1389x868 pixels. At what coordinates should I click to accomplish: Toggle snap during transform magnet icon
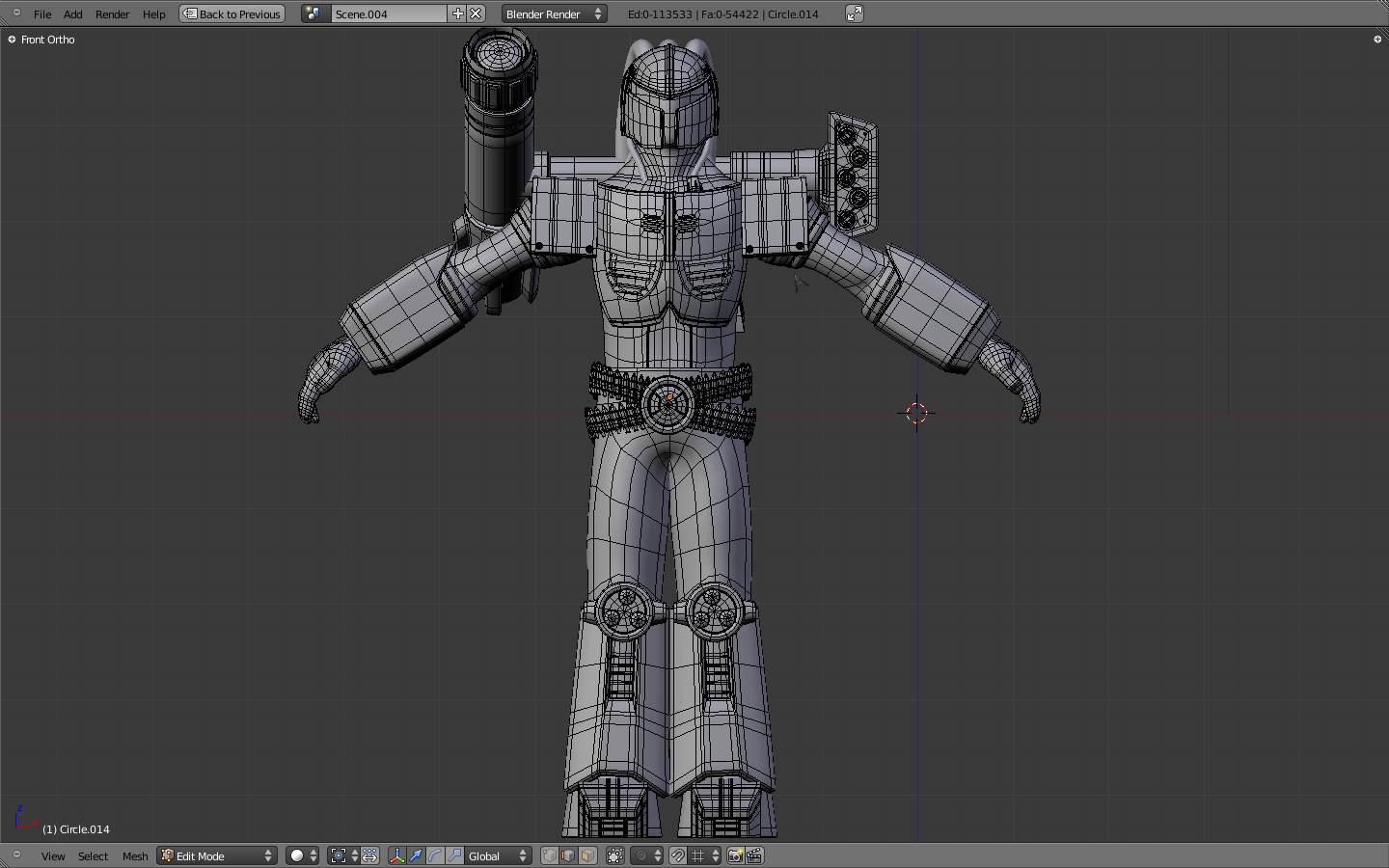point(678,856)
